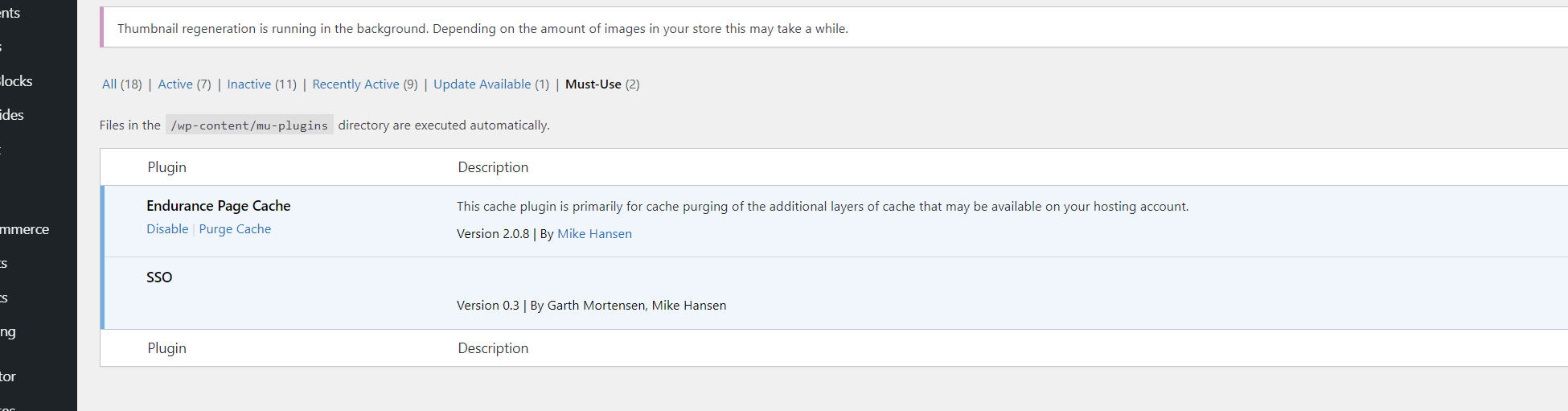
Task: Open sidebar menu item ending in "locks"
Action: [16, 81]
